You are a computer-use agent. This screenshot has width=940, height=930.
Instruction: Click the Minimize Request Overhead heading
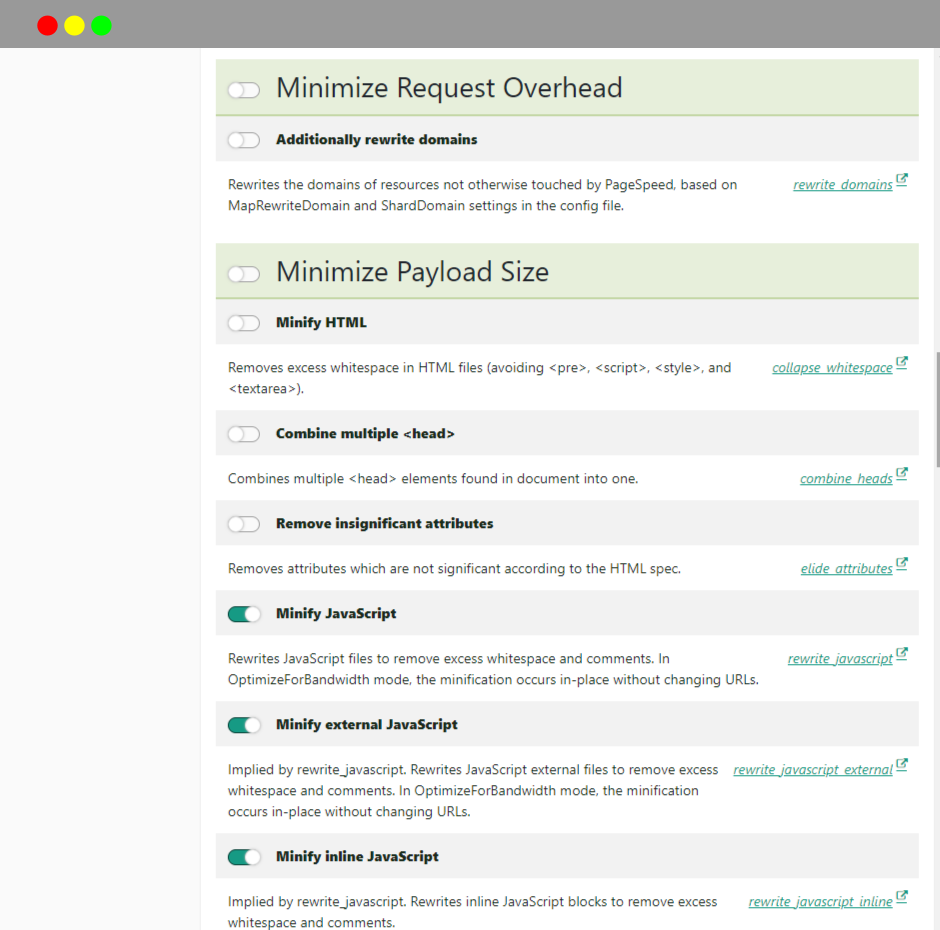pyautogui.click(x=449, y=88)
